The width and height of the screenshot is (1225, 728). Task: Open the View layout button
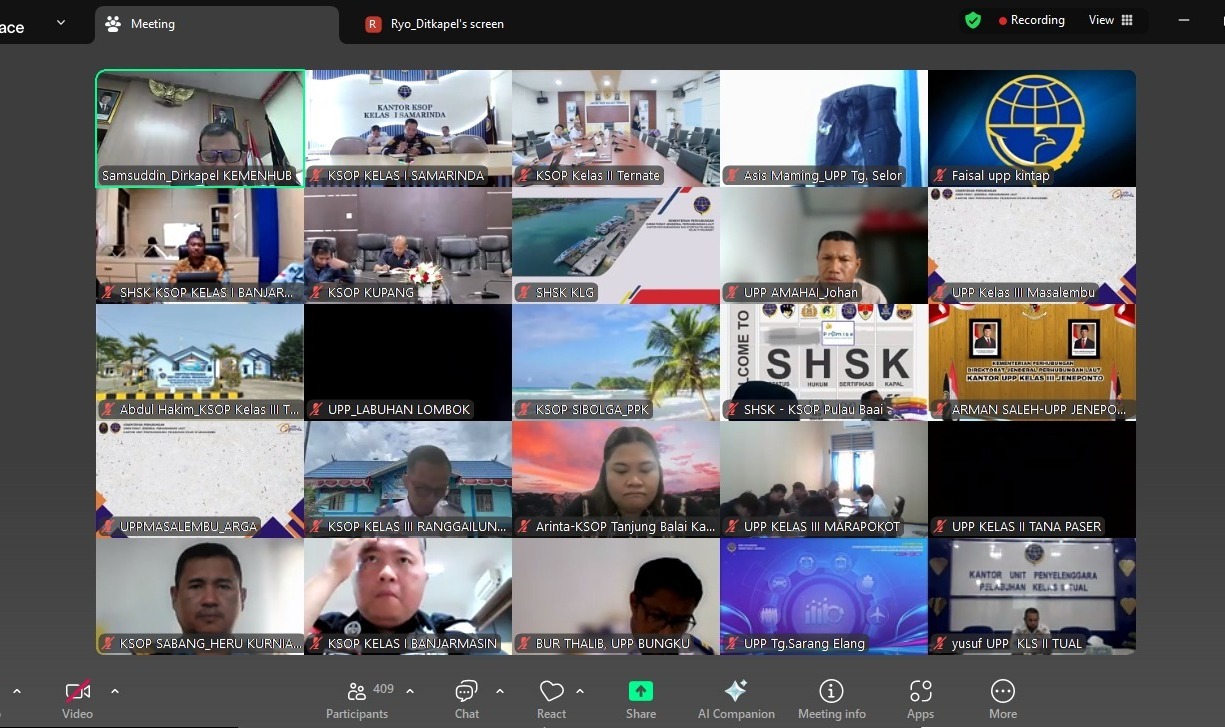1110,20
